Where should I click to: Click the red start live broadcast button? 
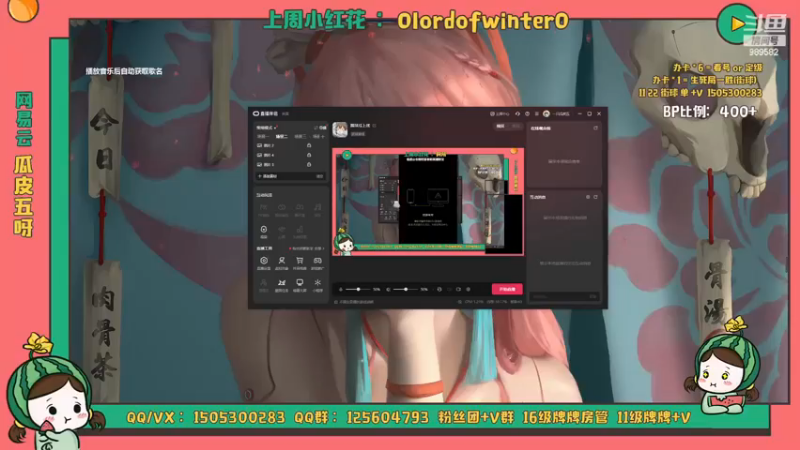point(507,289)
